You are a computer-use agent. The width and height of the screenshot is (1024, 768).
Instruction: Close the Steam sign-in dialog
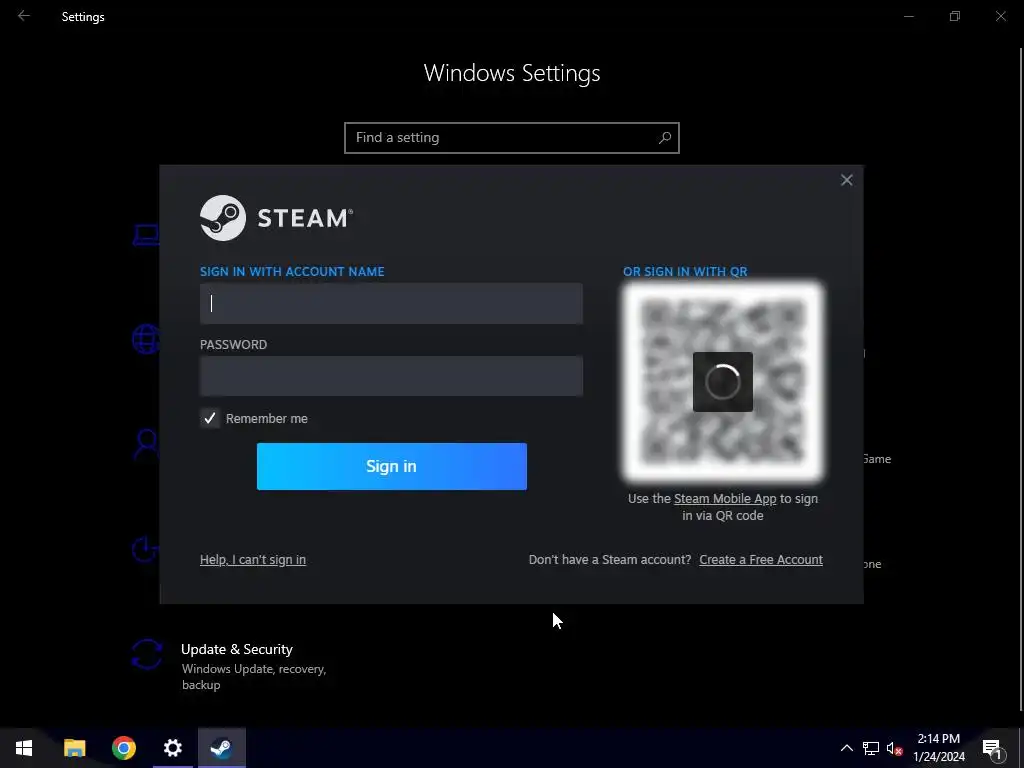point(846,180)
